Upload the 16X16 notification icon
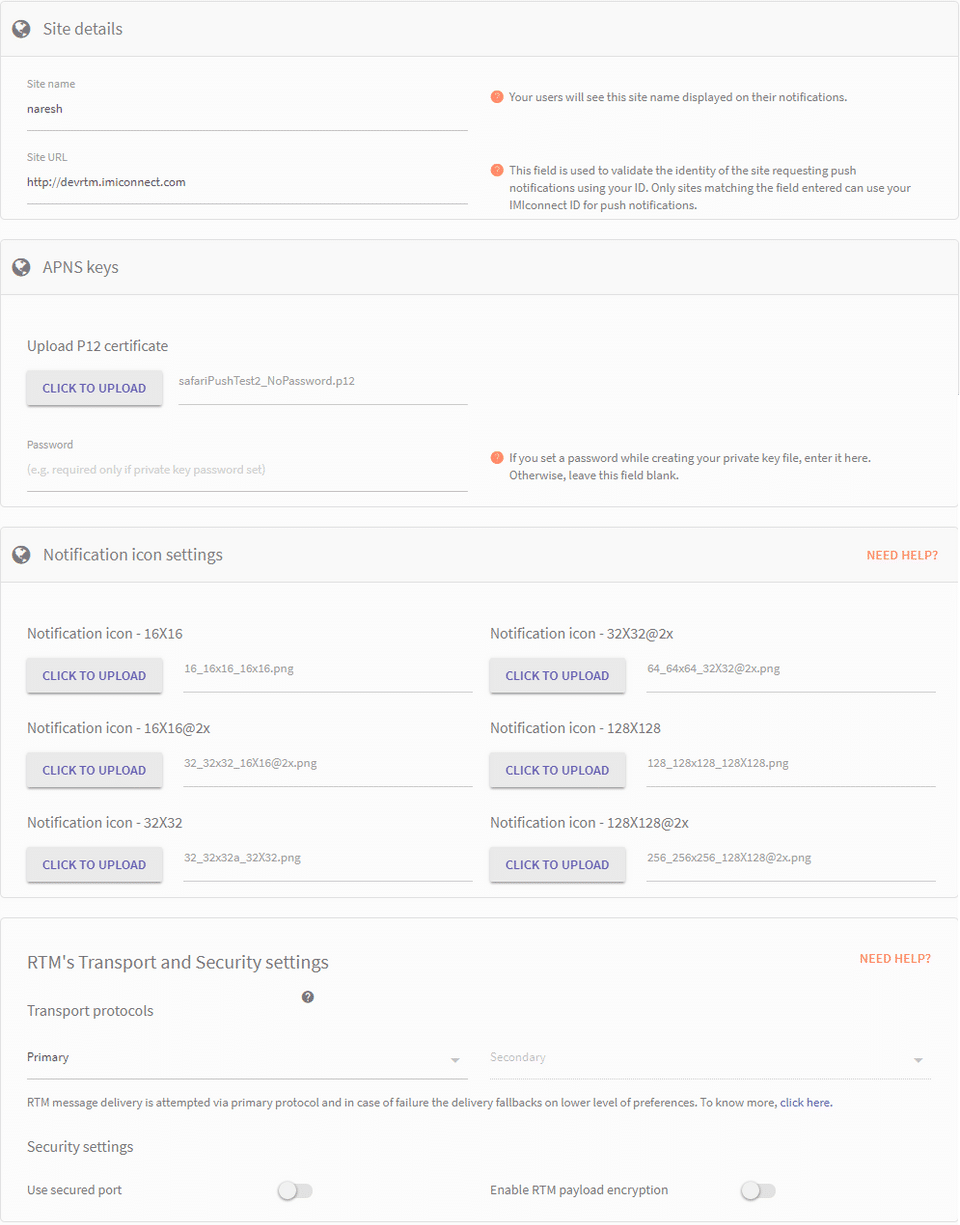960x1225 pixels. (94, 676)
